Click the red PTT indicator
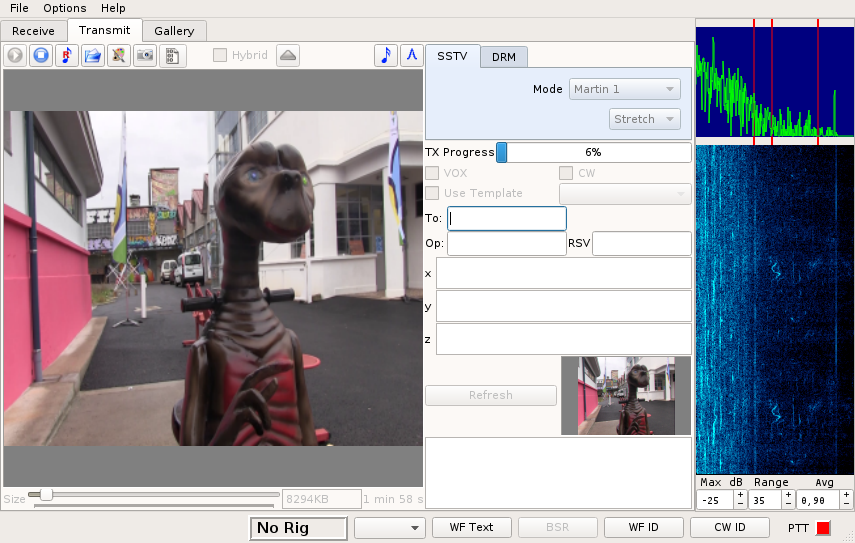Image resolution: width=855 pixels, height=543 pixels. coord(823,528)
